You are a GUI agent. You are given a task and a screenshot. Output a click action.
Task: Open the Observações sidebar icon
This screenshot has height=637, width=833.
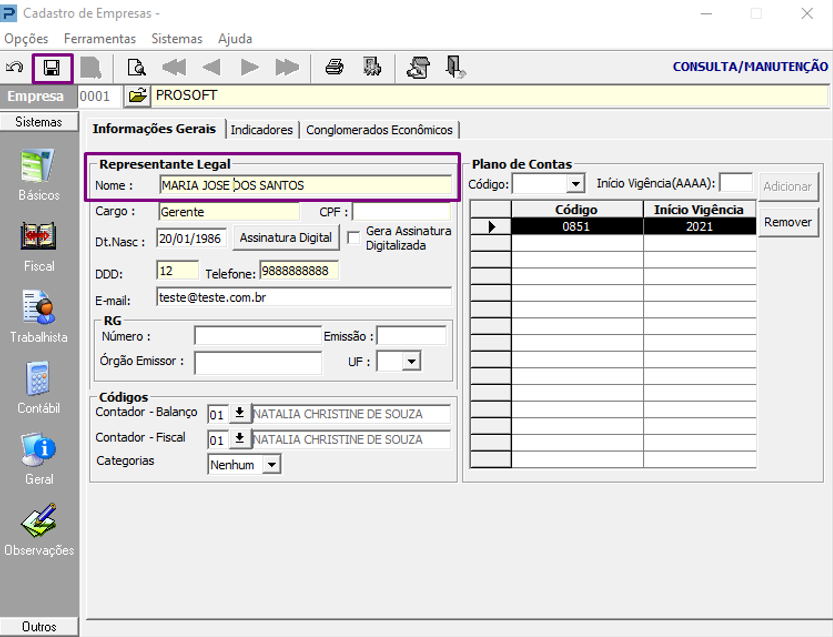click(39, 520)
